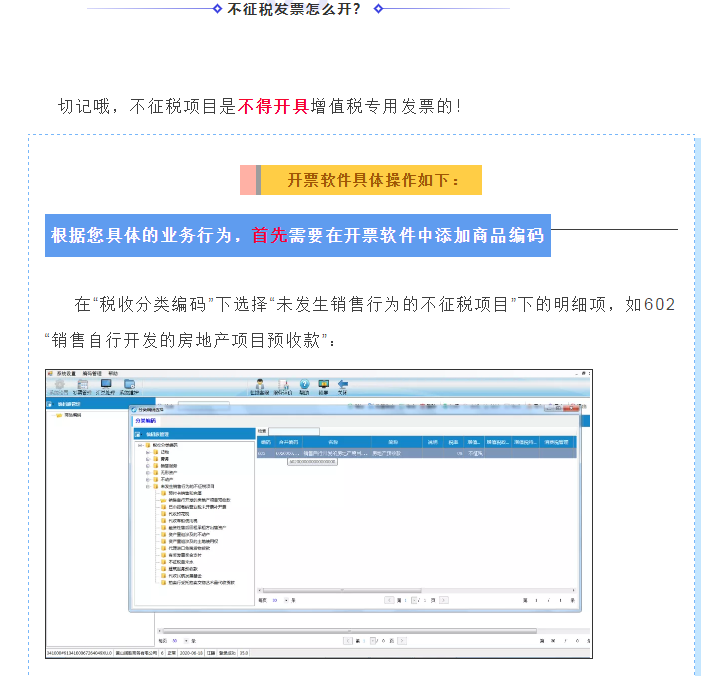Click the search field above the code table
Viewport: 728px width, 676px height.
click(293, 431)
